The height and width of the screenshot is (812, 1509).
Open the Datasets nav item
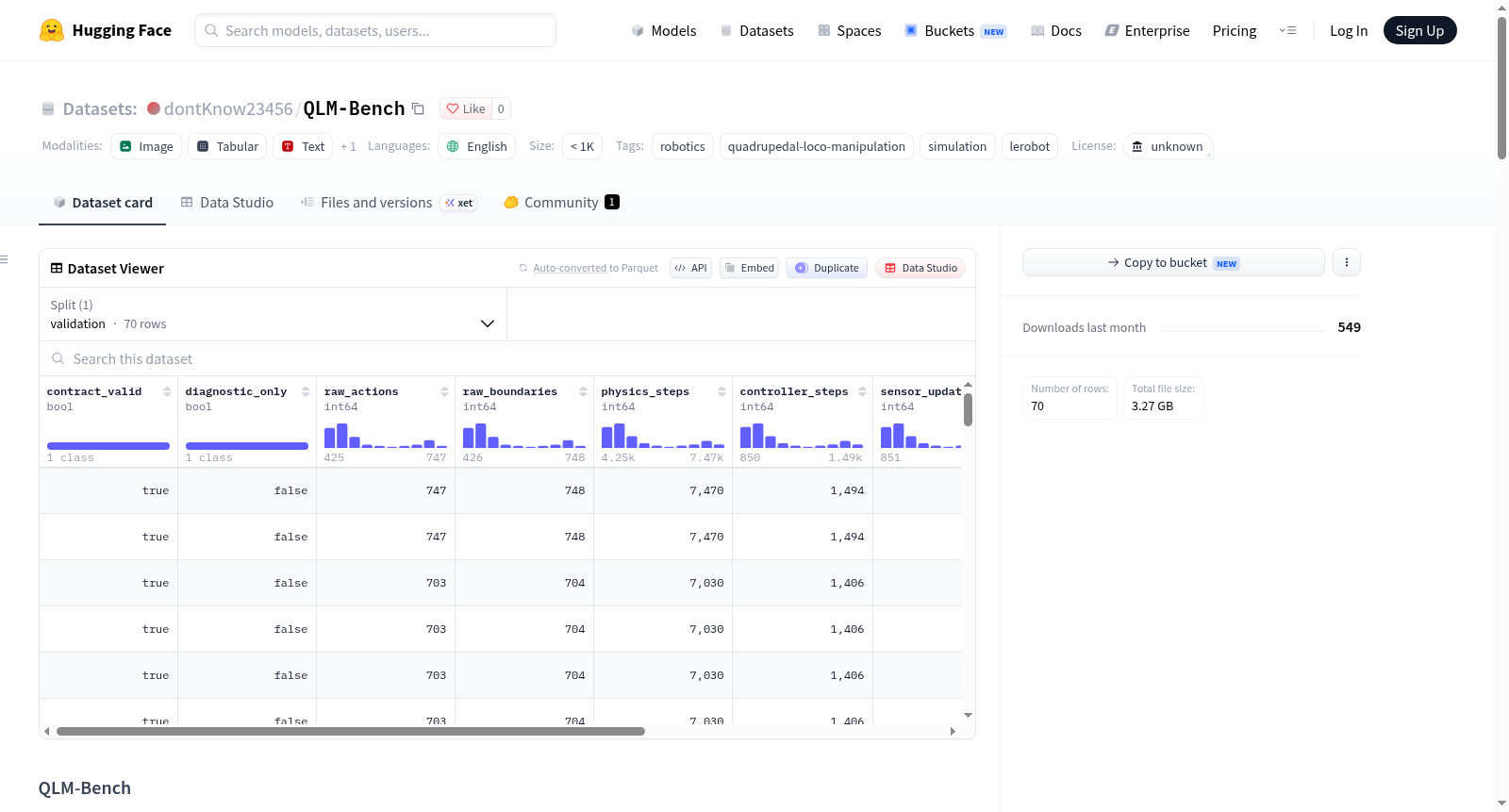(756, 30)
